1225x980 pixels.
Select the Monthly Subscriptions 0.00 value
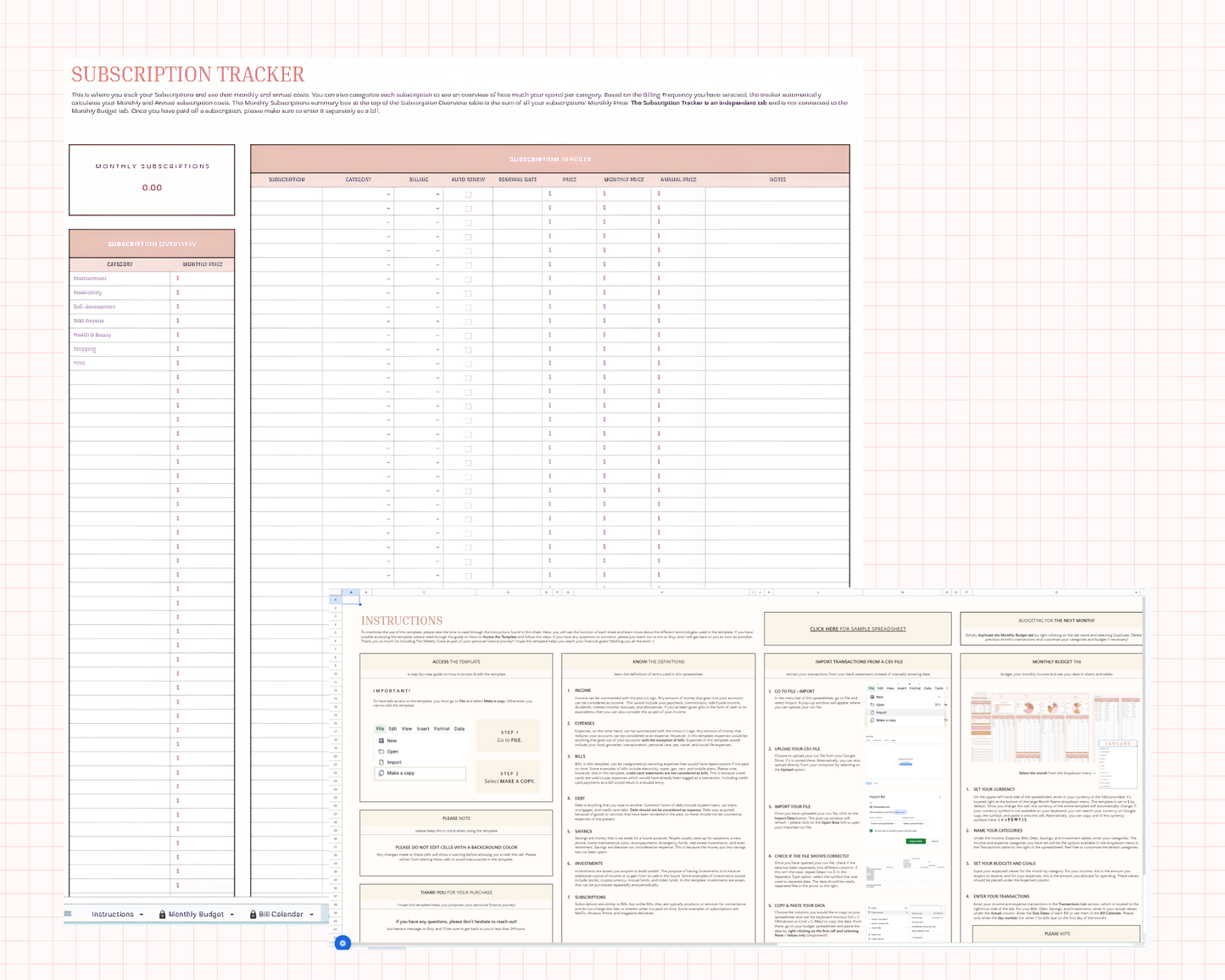[152, 187]
